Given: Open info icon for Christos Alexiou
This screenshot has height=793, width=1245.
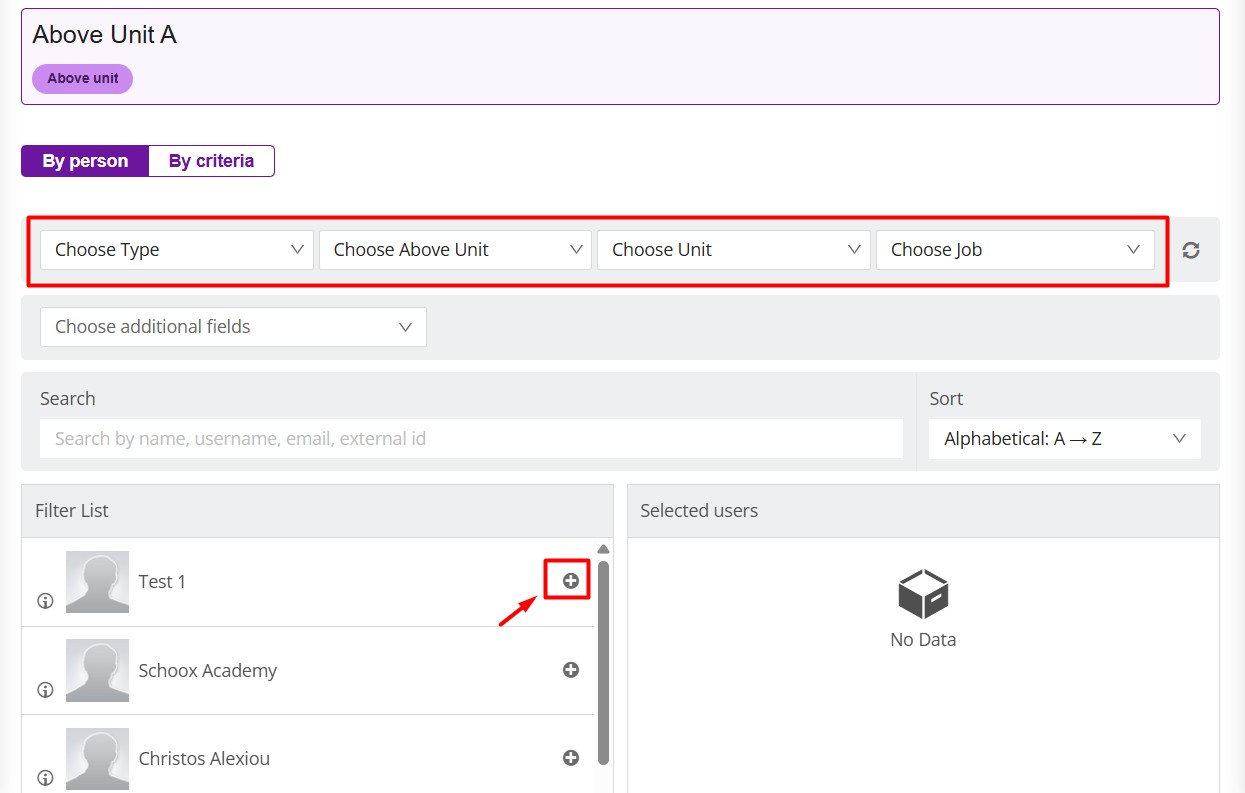Looking at the screenshot, I should [45, 777].
